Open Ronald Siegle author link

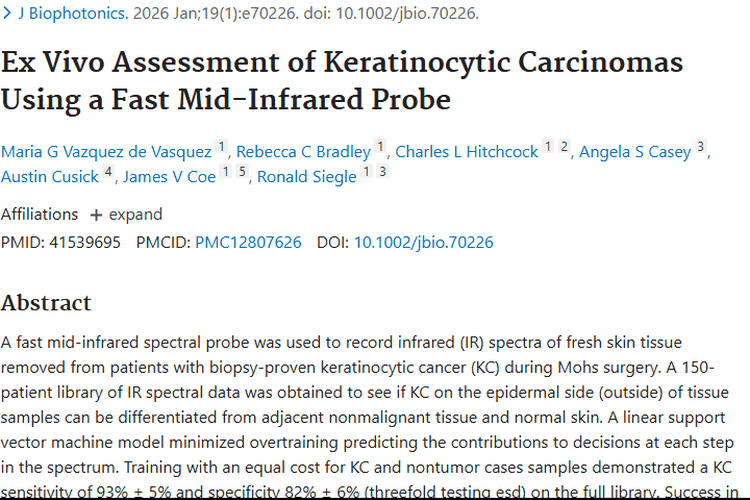pos(306,177)
